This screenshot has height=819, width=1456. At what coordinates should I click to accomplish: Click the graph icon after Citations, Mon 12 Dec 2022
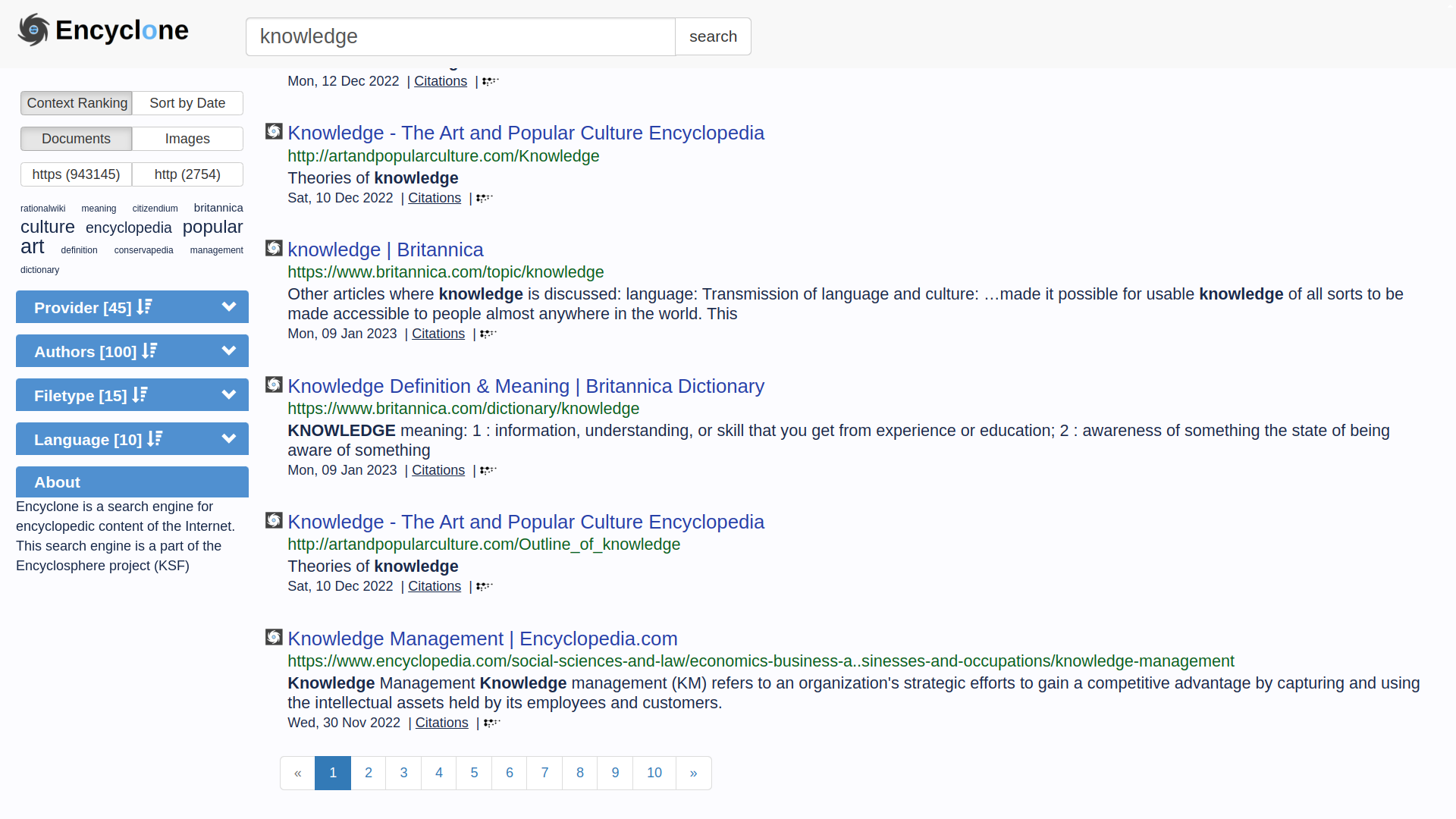pyautogui.click(x=491, y=81)
